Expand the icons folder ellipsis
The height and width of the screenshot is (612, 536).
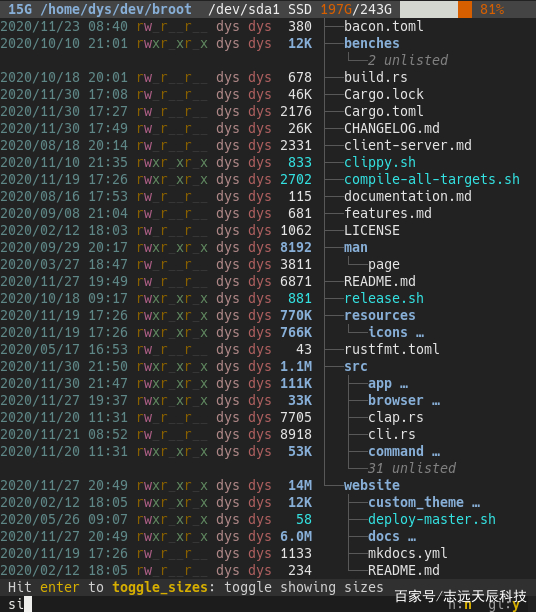point(420,333)
